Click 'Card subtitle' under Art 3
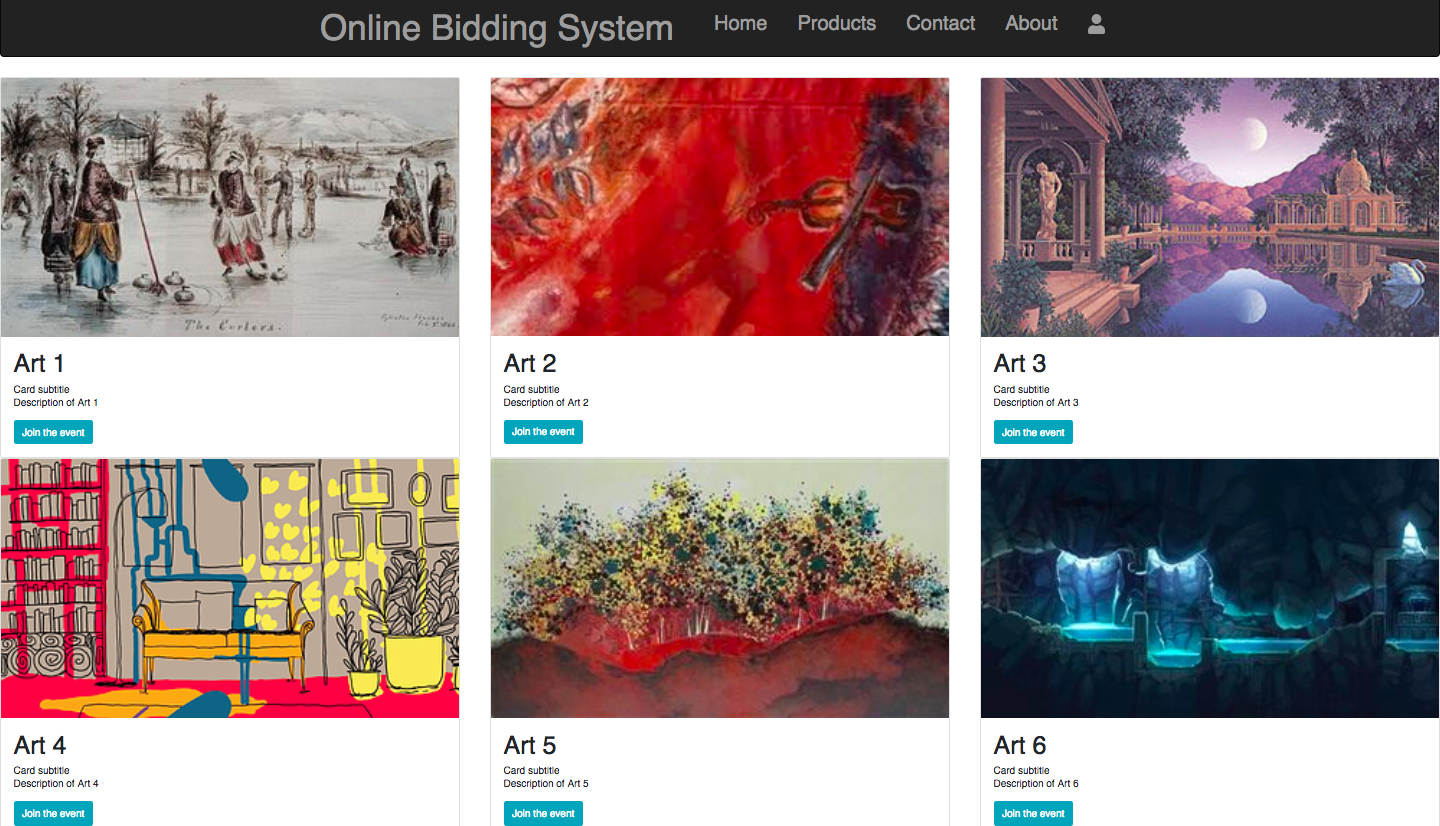 [x=1022, y=390]
